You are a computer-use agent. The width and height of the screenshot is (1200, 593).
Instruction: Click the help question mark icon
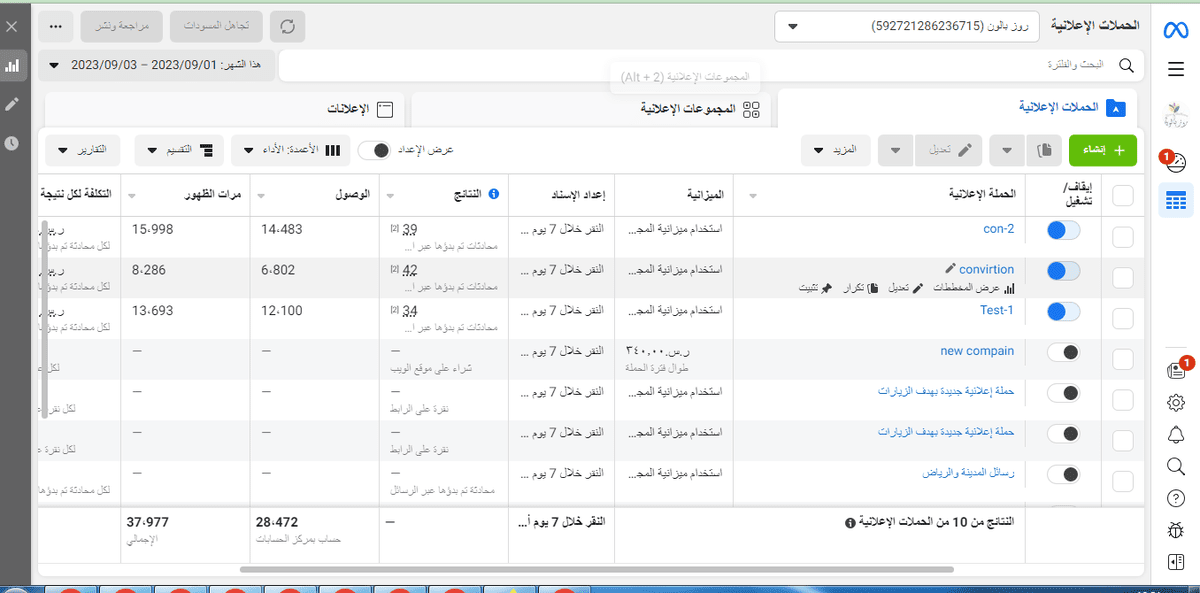point(1176,498)
